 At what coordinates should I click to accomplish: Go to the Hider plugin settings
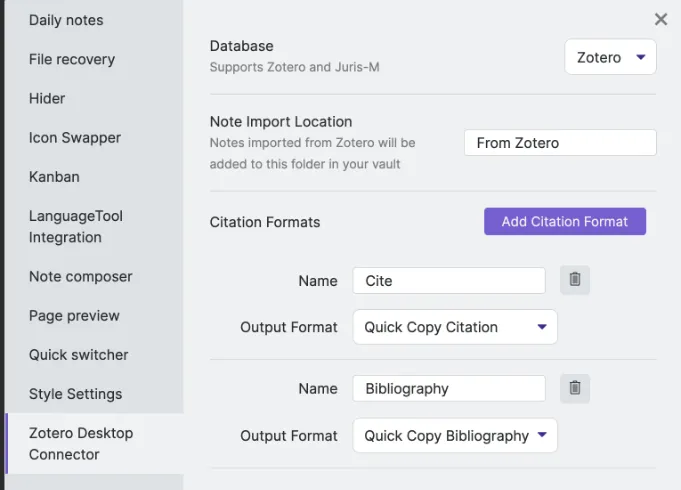tap(47, 98)
